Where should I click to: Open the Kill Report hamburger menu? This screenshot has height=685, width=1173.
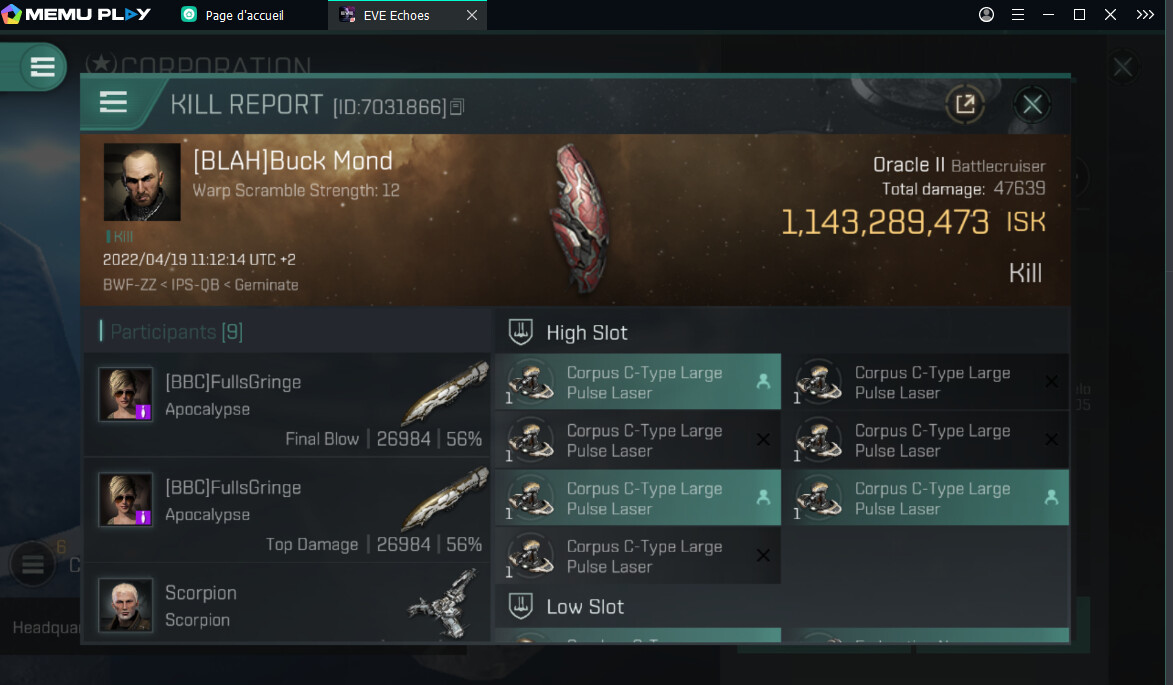(x=113, y=103)
